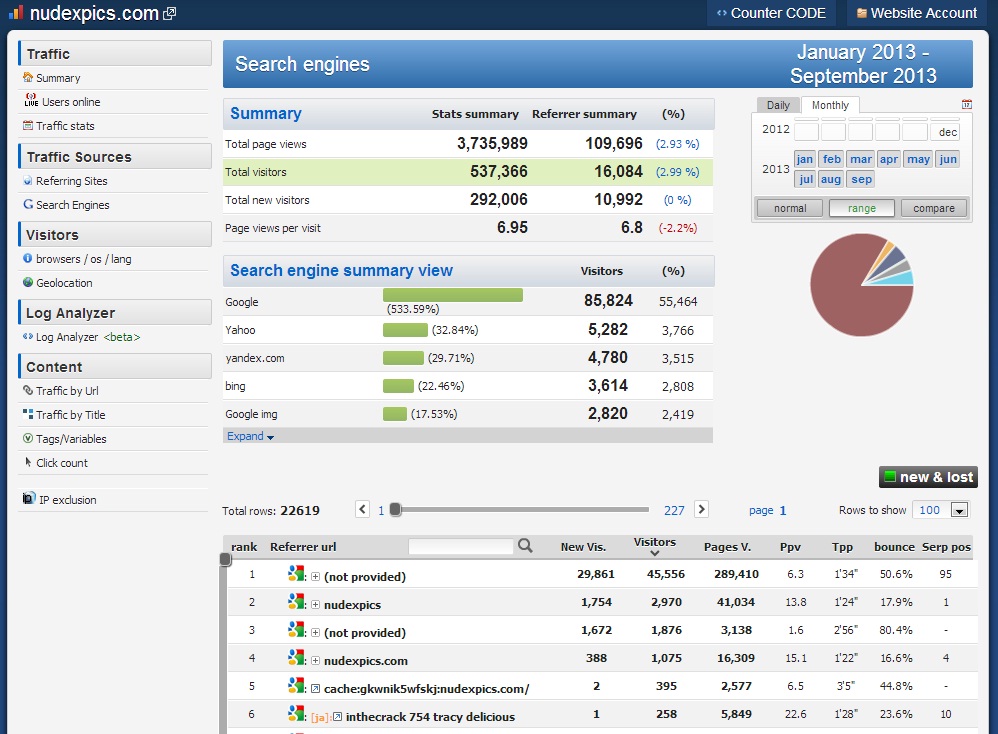This screenshot has width=998, height=734.
Task: Click the Referrer url search magnifier
Action: point(525,546)
